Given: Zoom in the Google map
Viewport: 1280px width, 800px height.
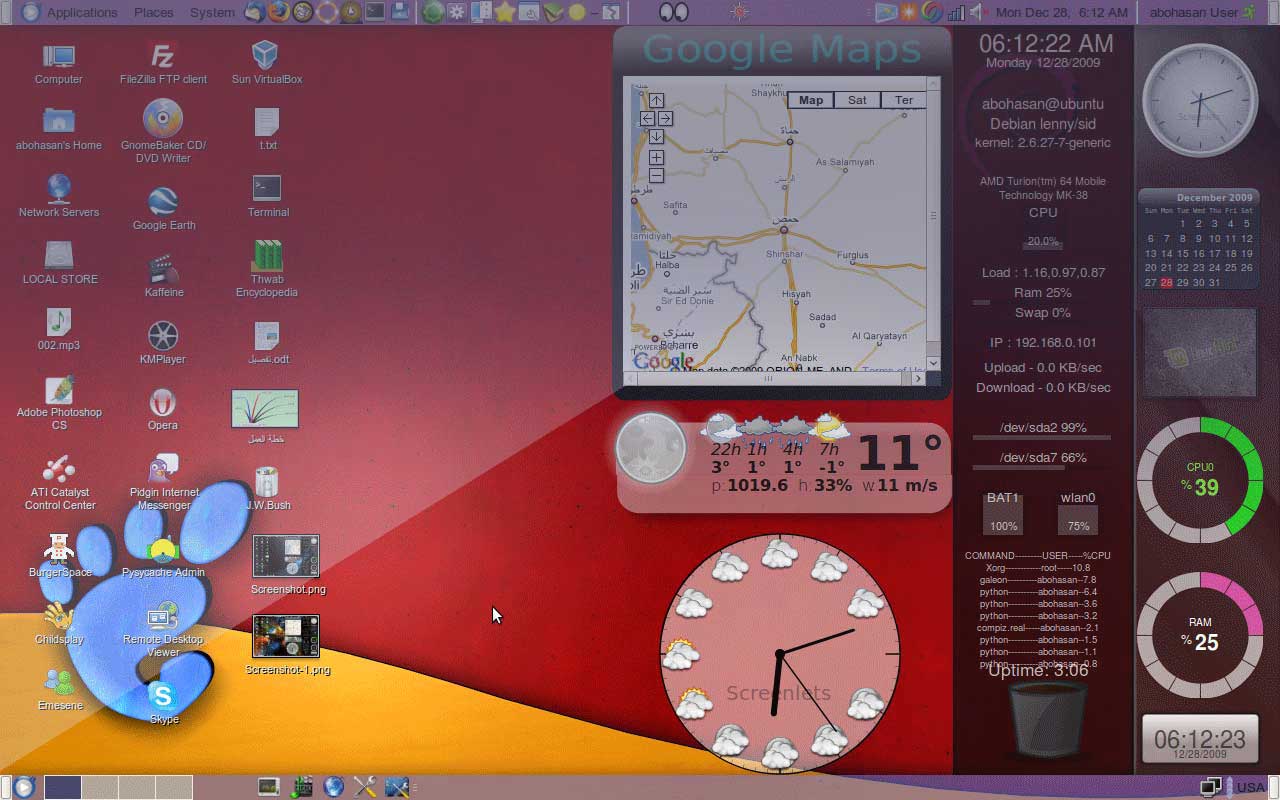Looking at the screenshot, I should click(x=656, y=157).
